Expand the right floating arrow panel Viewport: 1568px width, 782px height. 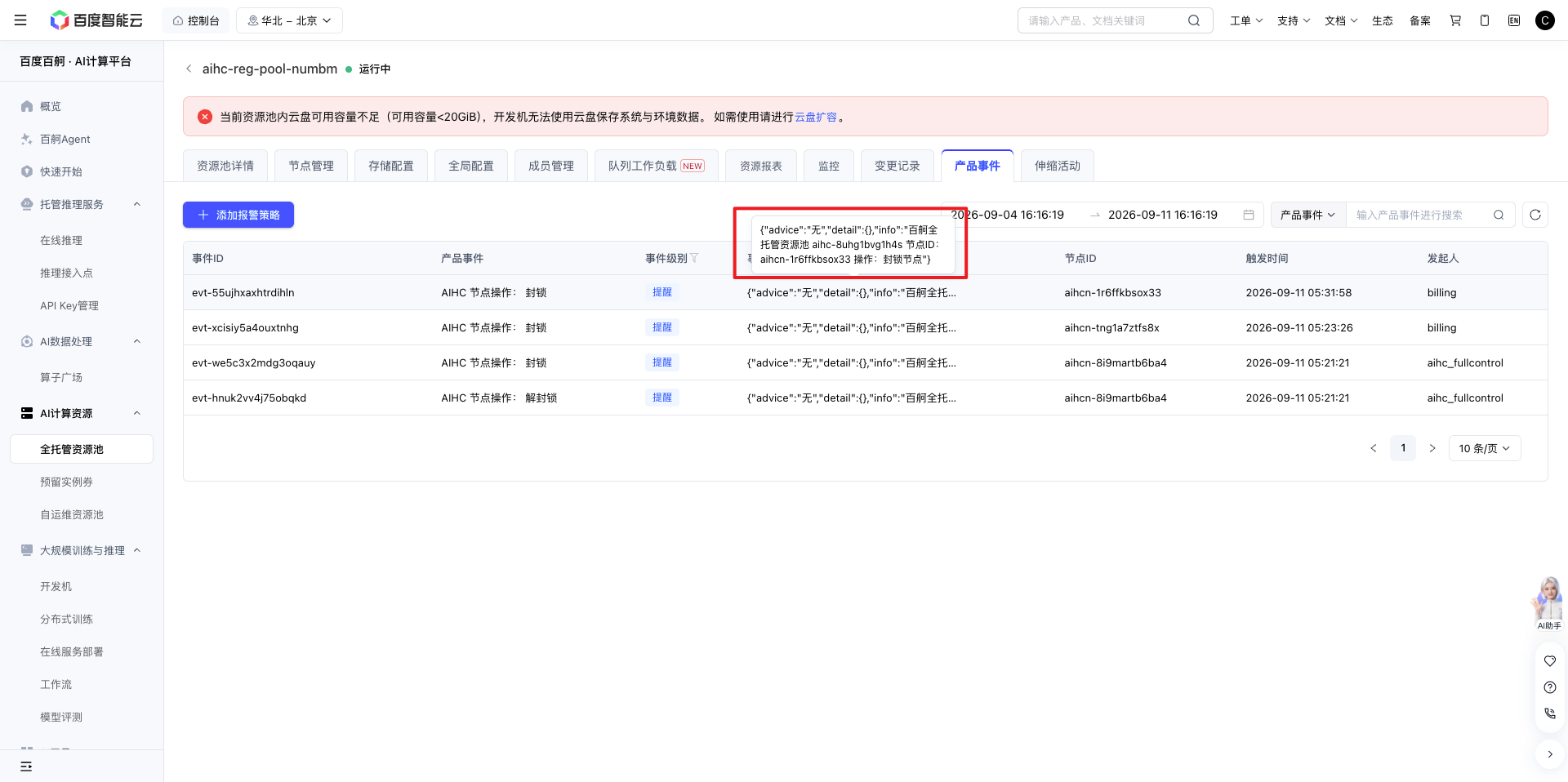point(1550,754)
